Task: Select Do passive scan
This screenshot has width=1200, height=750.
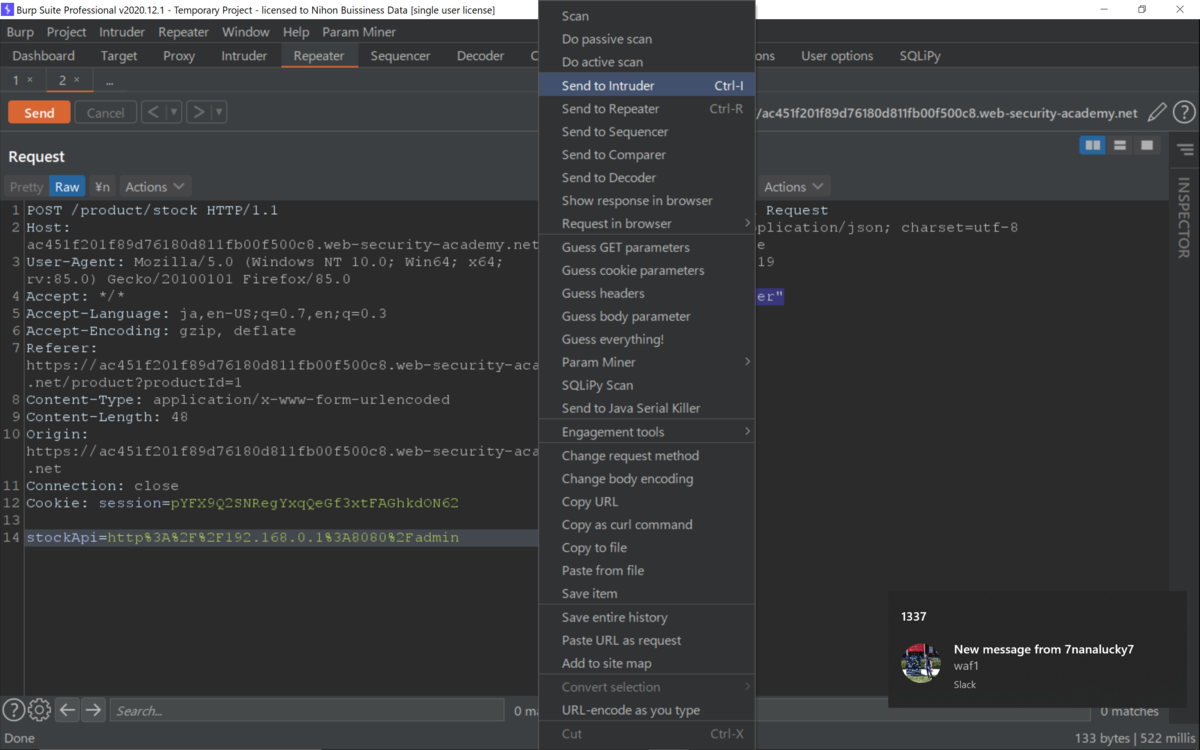Action: pos(646,39)
